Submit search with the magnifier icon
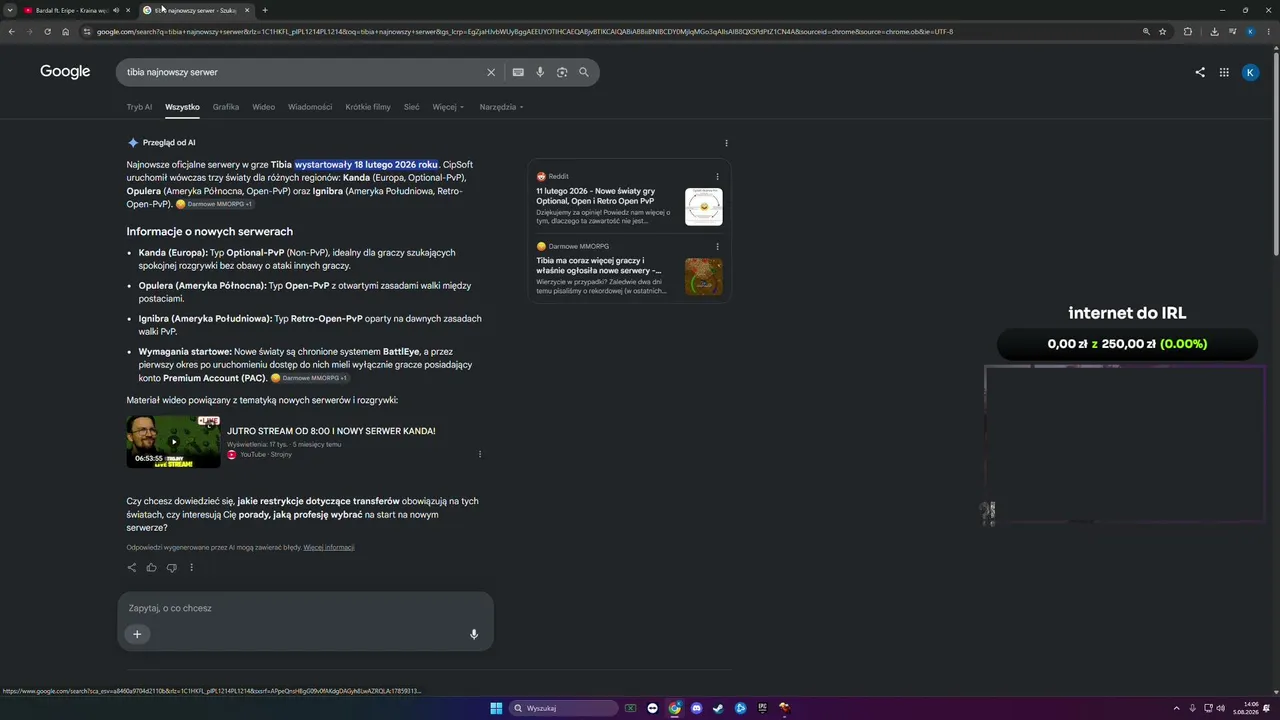Viewport: 1280px width, 720px height. pyautogui.click(x=584, y=72)
